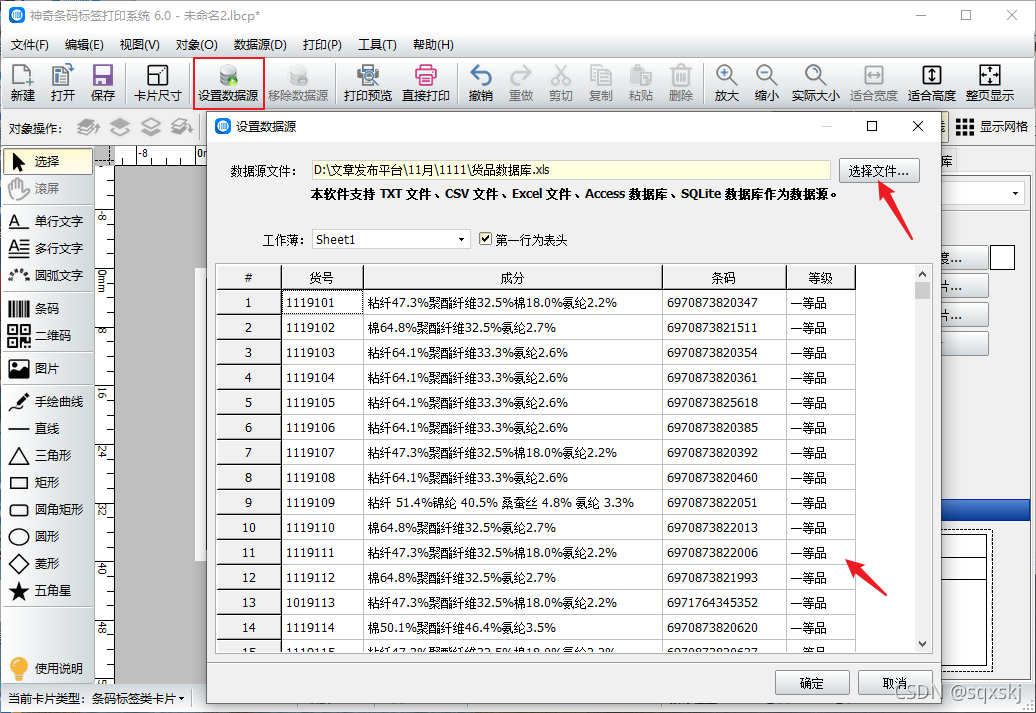Toggle 第一行为表头 checkbox
The image size is (1036, 713).
coord(486,239)
